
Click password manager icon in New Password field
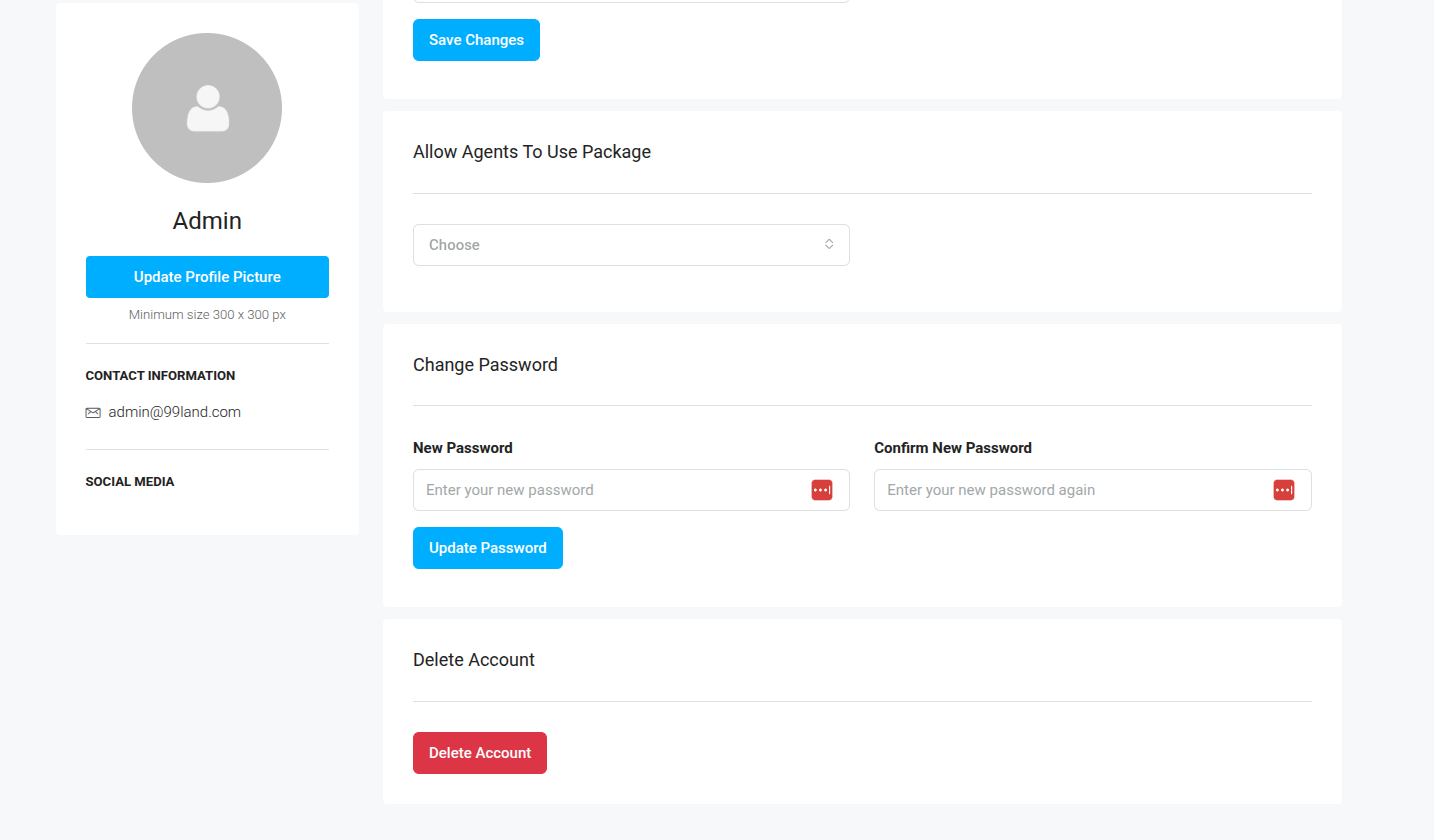[821, 490]
